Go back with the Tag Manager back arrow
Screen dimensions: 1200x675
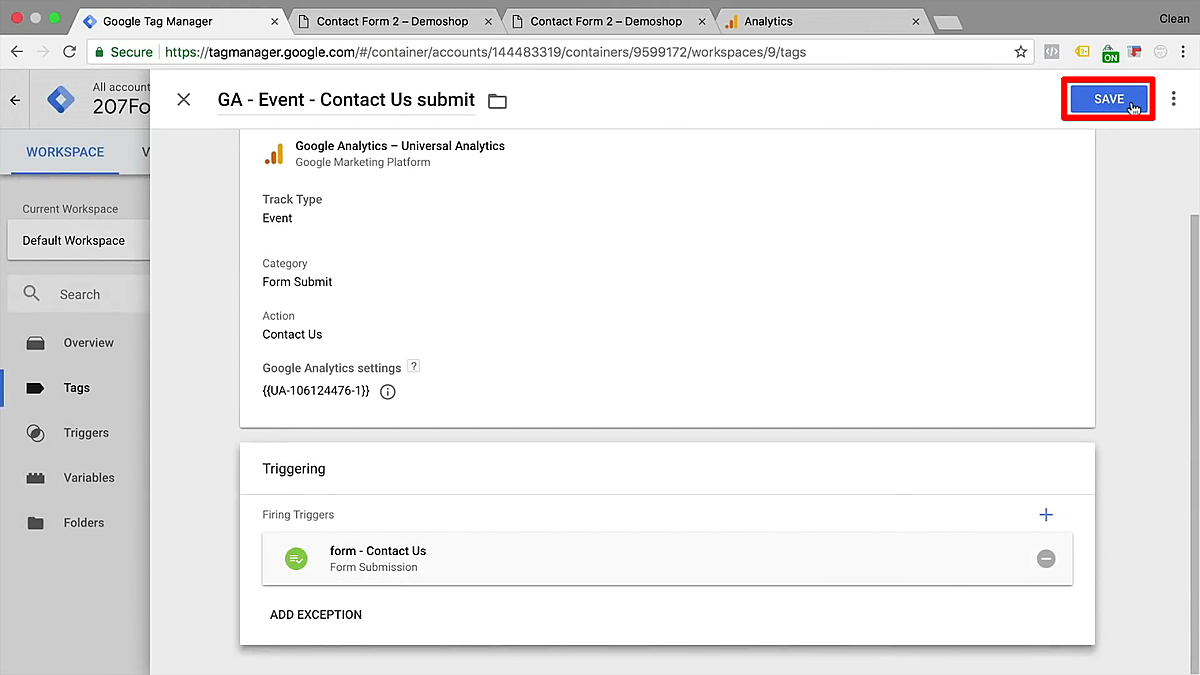(15, 100)
